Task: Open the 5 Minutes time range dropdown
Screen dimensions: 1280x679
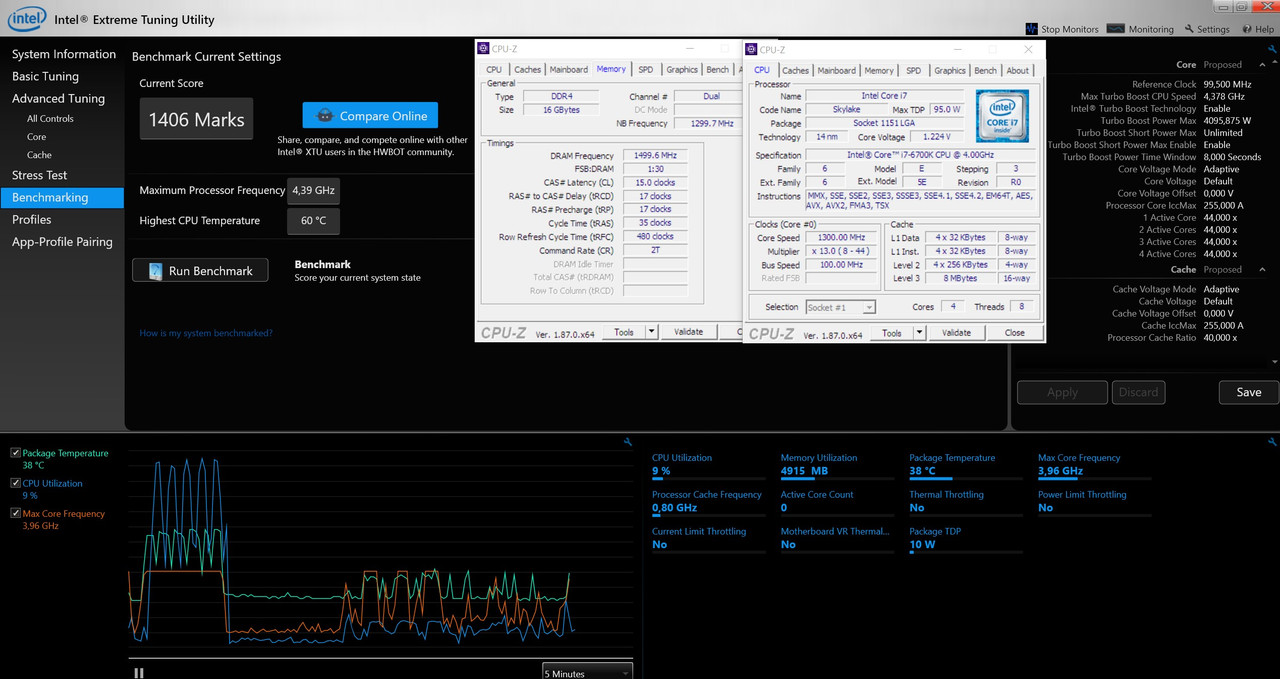Action: pyautogui.click(x=587, y=672)
